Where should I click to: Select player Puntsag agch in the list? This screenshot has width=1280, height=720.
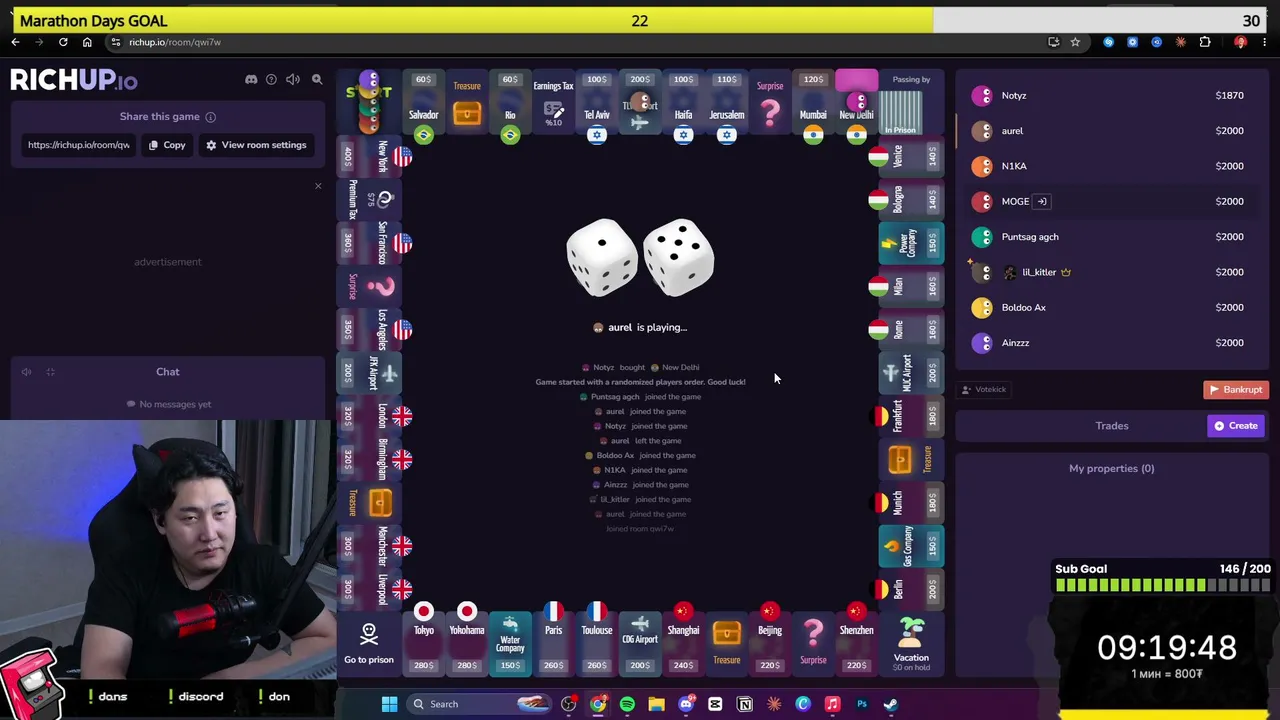[x=1110, y=237]
